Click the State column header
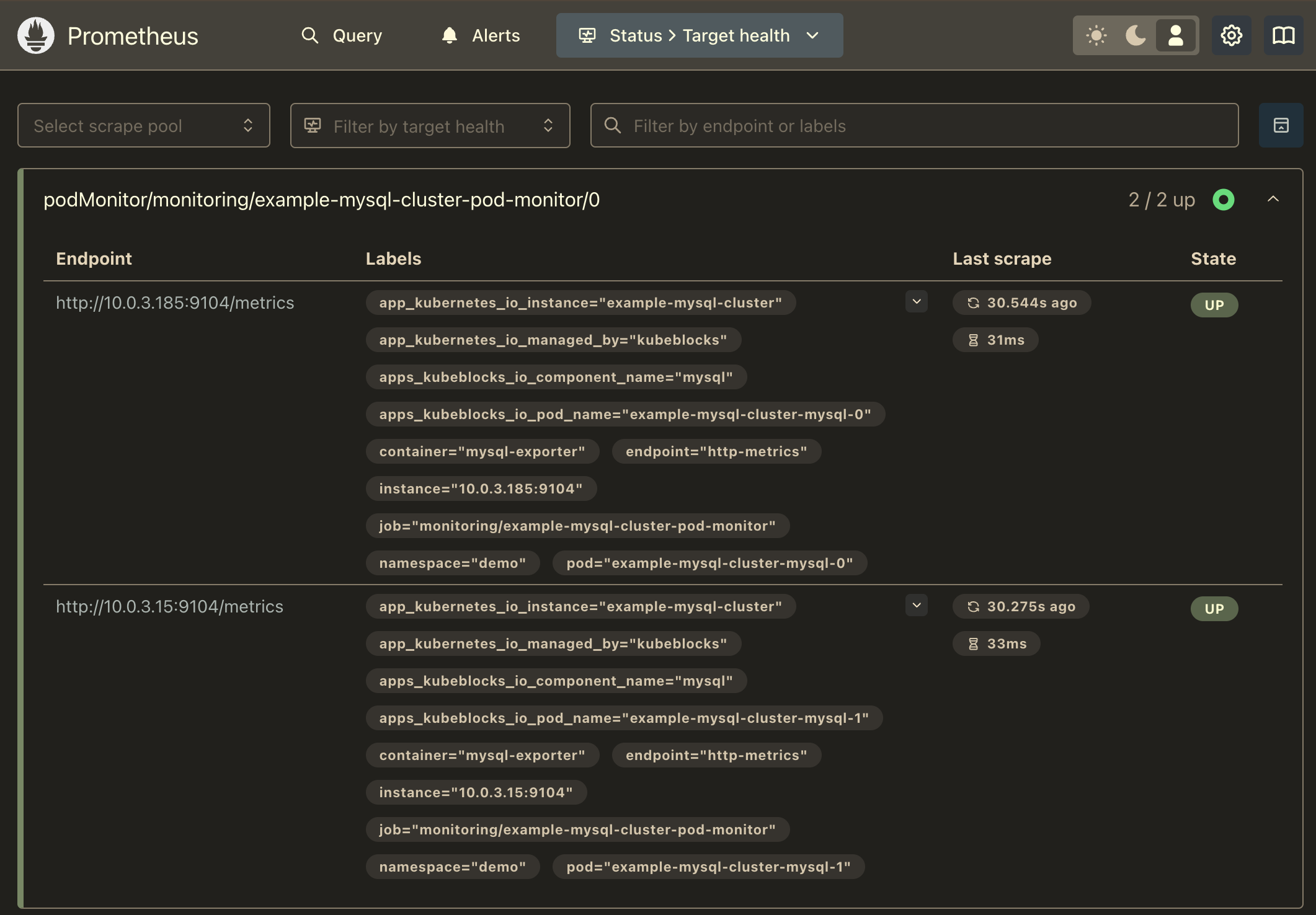The height and width of the screenshot is (915, 1316). (1214, 259)
